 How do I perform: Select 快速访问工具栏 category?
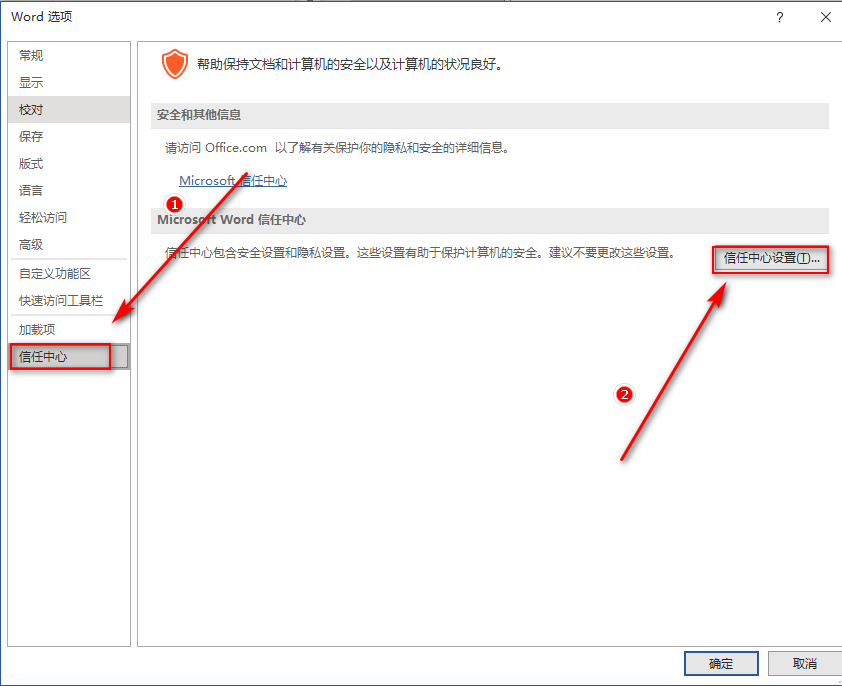69,301
